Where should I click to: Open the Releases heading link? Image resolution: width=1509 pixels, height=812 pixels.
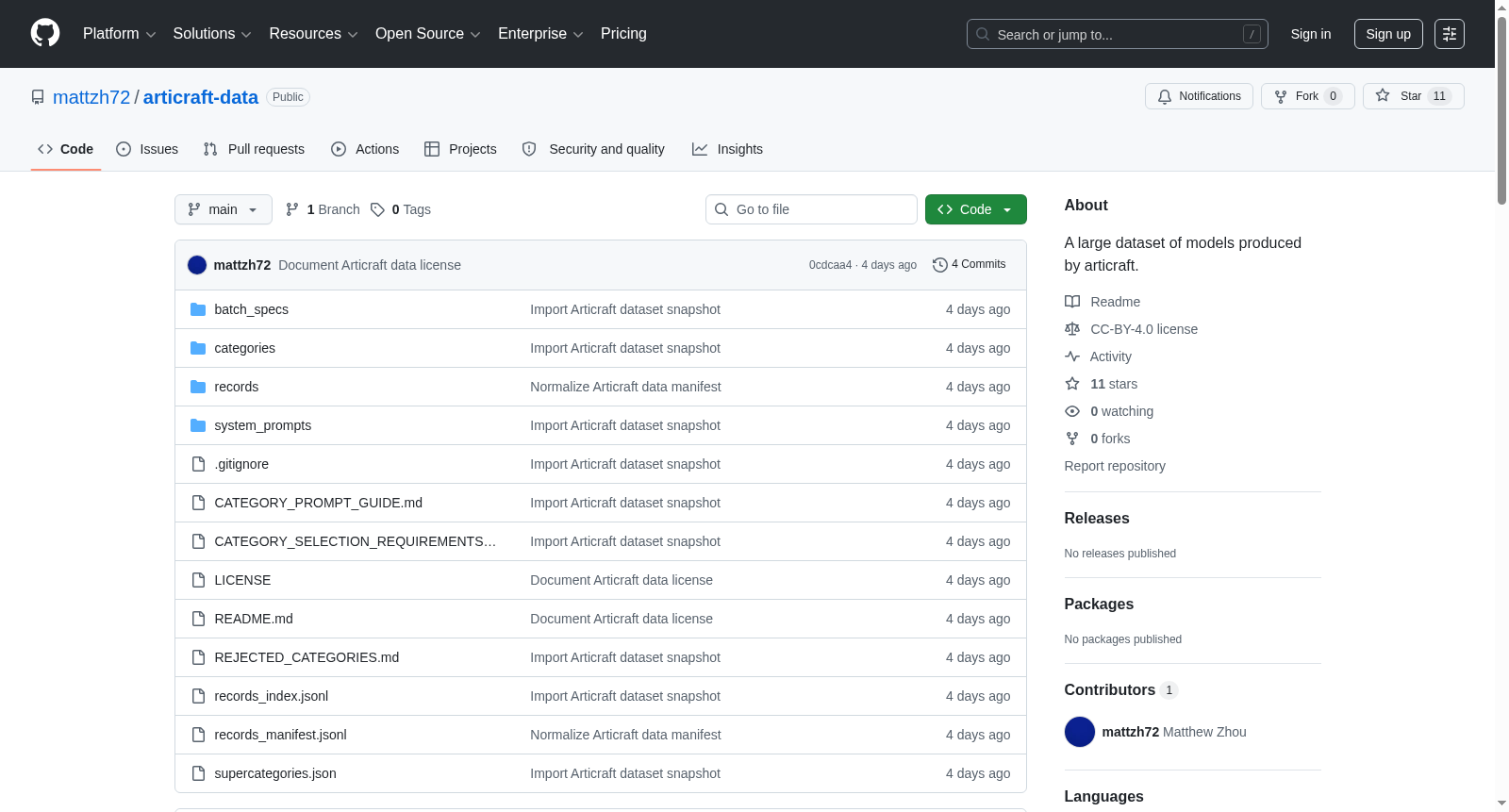coord(1097,519)
